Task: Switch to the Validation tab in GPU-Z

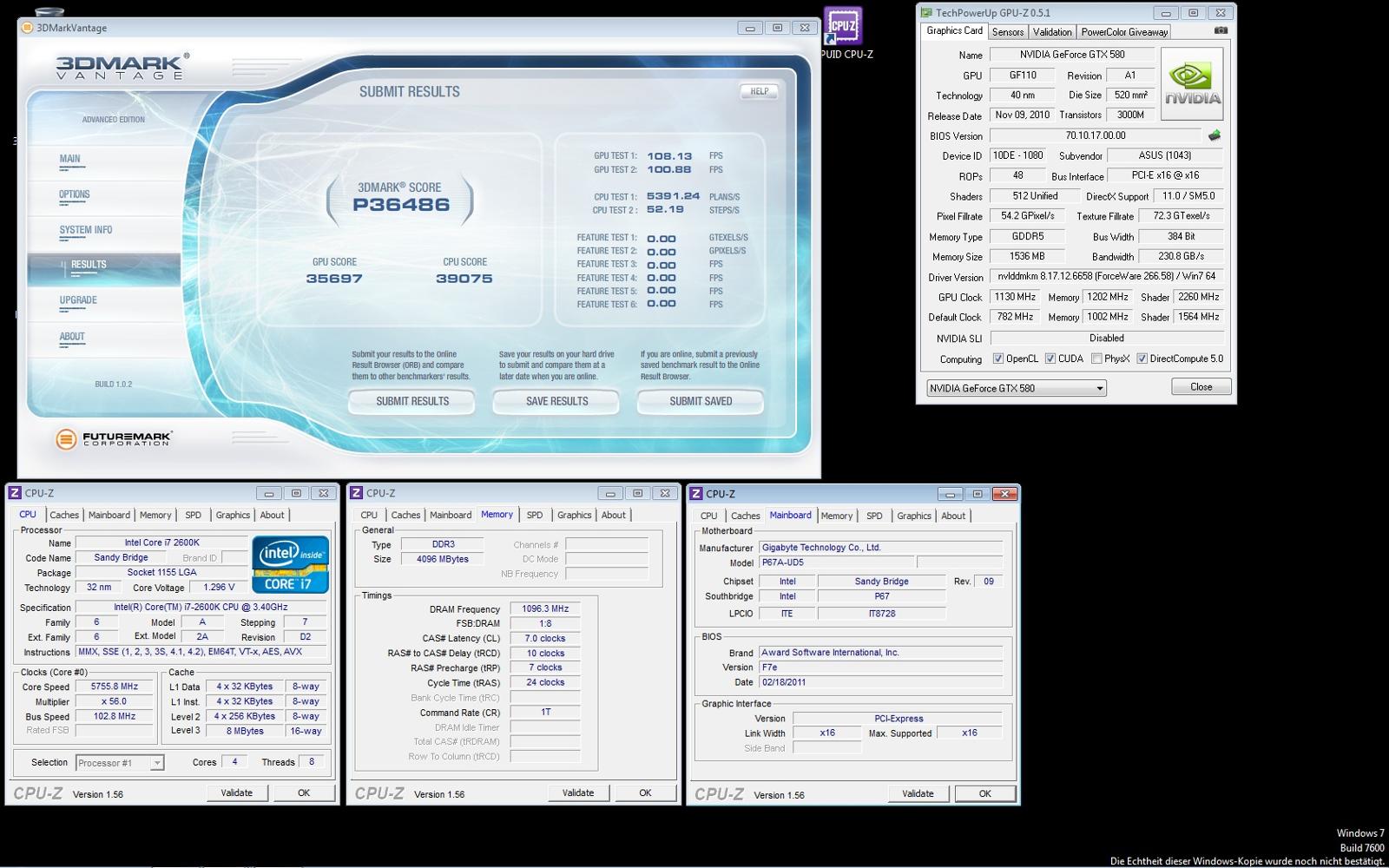Action: click(x=1052, y=32)
